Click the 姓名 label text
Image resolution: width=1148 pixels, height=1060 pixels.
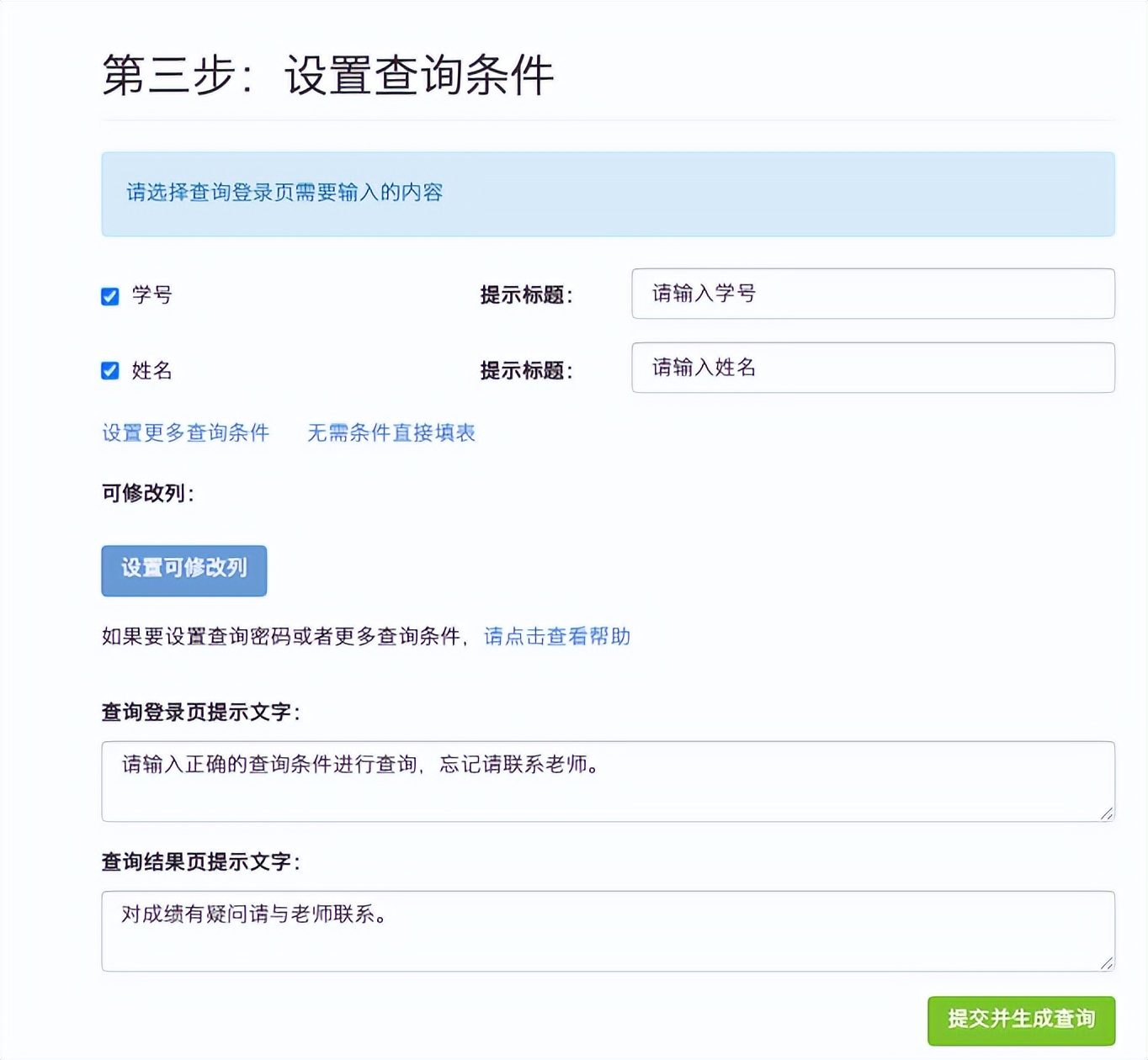click(152, 371)
